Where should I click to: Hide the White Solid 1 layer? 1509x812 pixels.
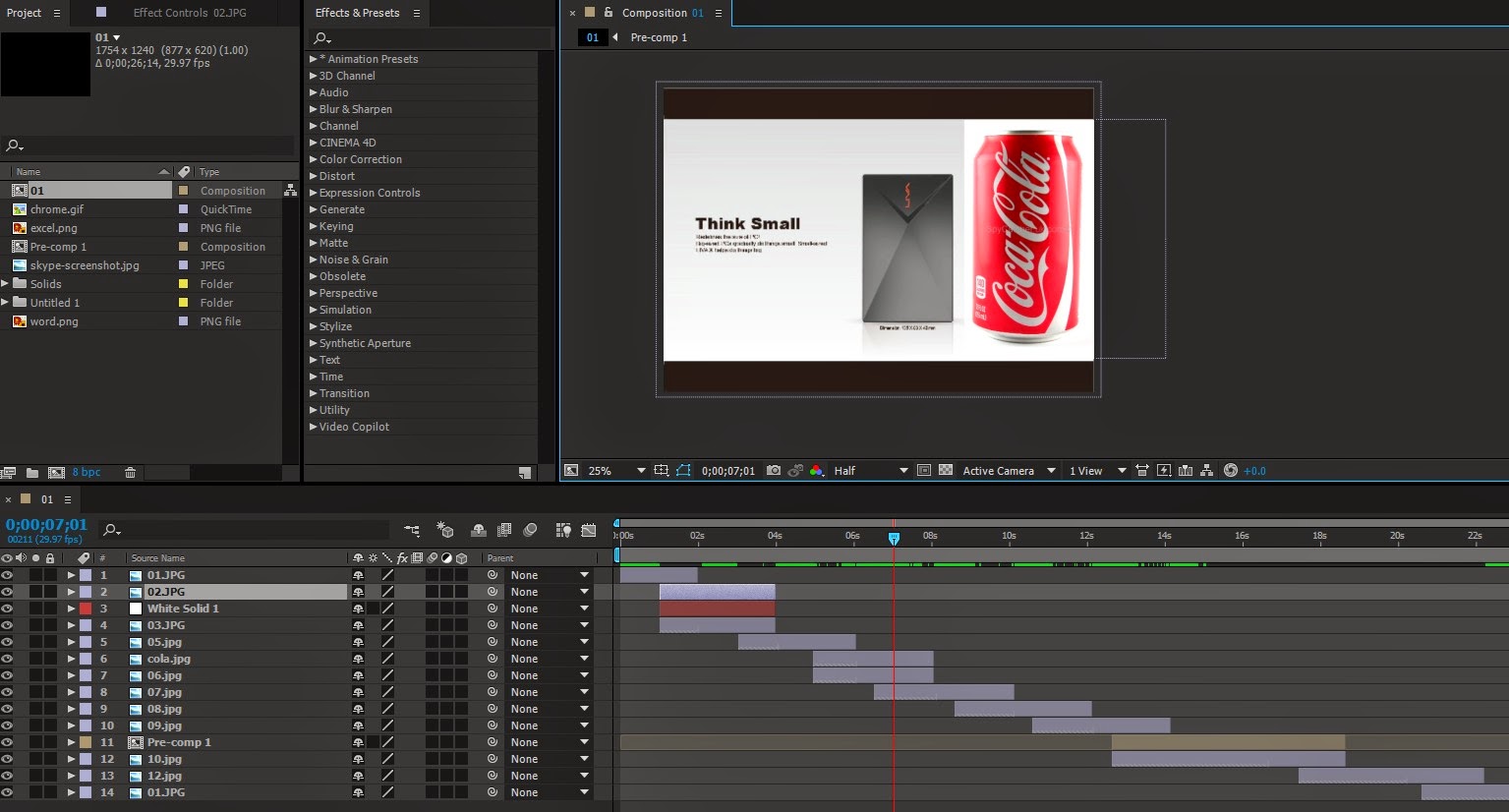[7, 609]
